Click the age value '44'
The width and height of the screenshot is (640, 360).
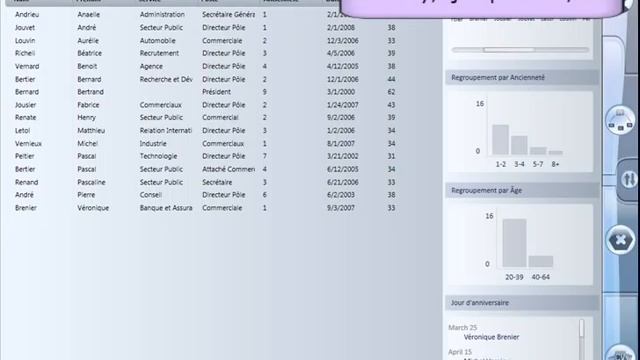tap(391, 79)
